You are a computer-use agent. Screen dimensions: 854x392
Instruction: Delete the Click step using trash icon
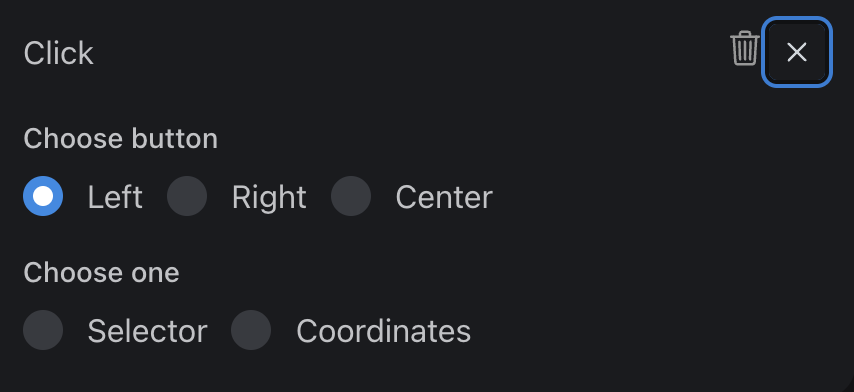(x=745, y=48)
